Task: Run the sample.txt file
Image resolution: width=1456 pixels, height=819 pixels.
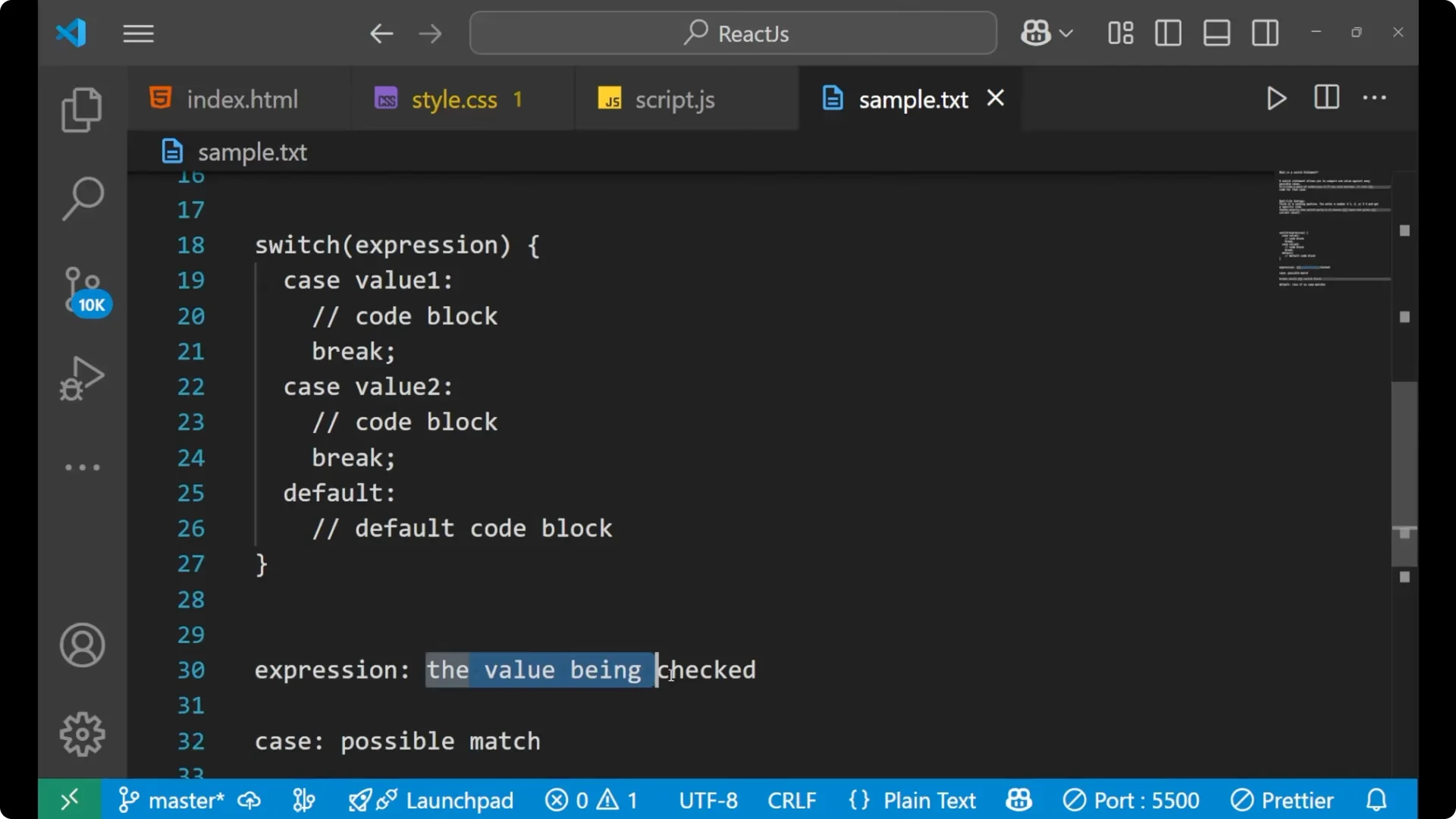Action: (x=1276, y=99)
